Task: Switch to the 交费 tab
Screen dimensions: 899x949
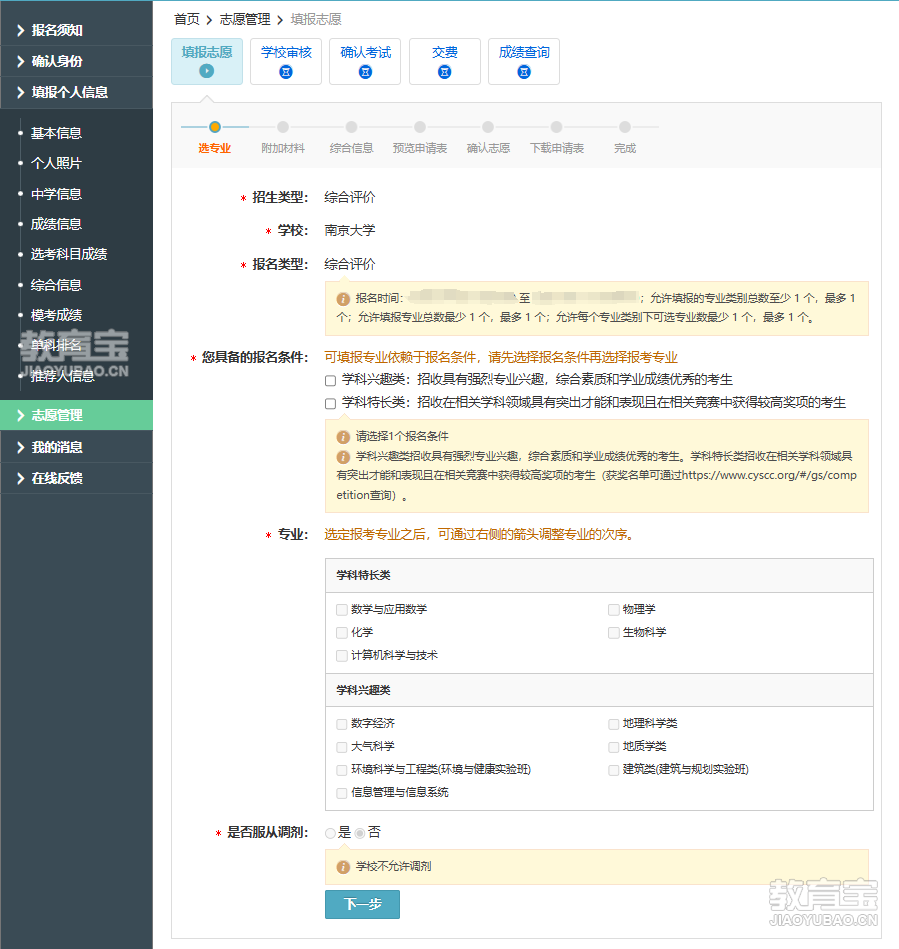Action: (444, 61)
